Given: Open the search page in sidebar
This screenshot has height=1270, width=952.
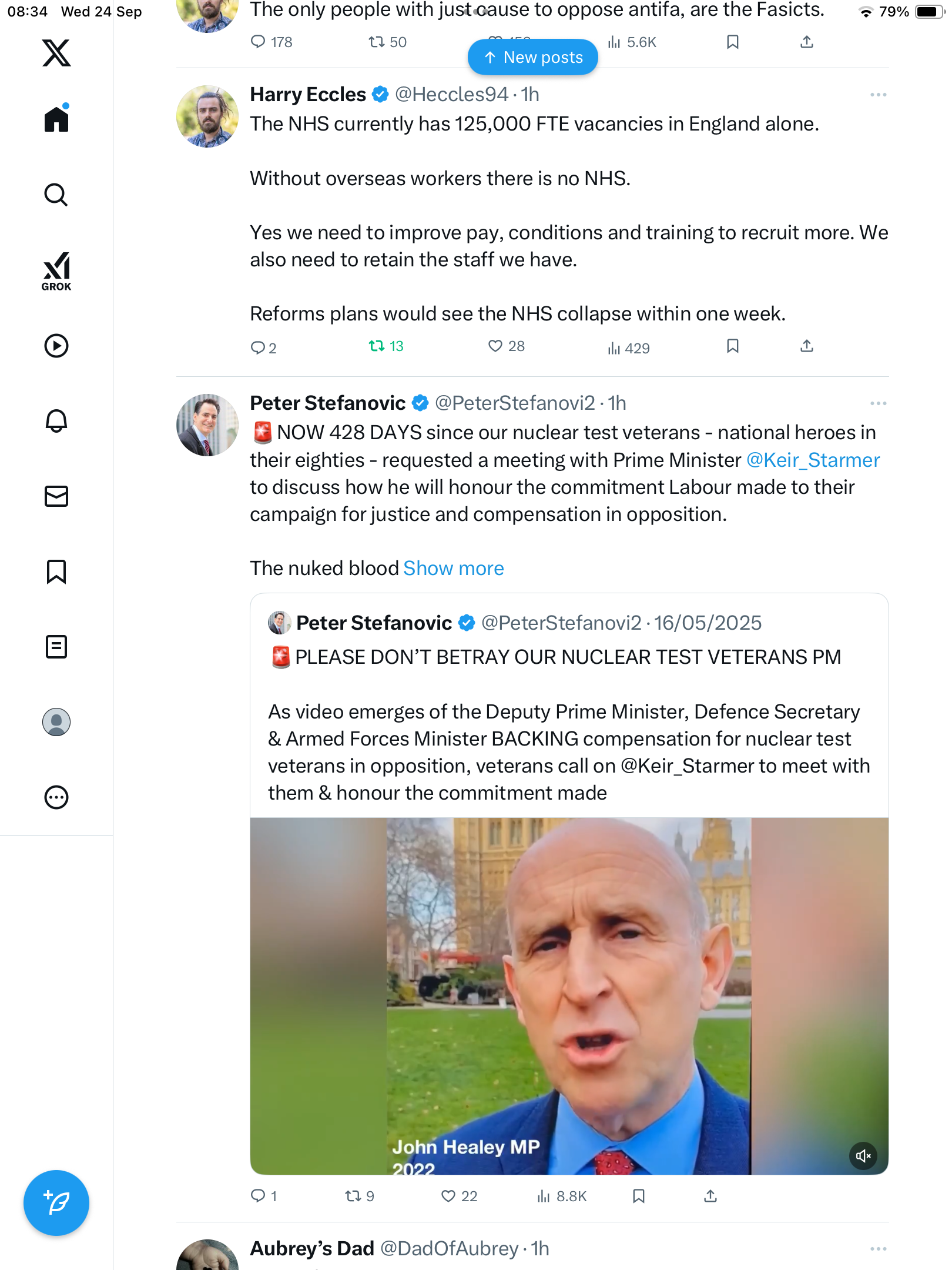Looking at the screenshot, I should [56, 195].
